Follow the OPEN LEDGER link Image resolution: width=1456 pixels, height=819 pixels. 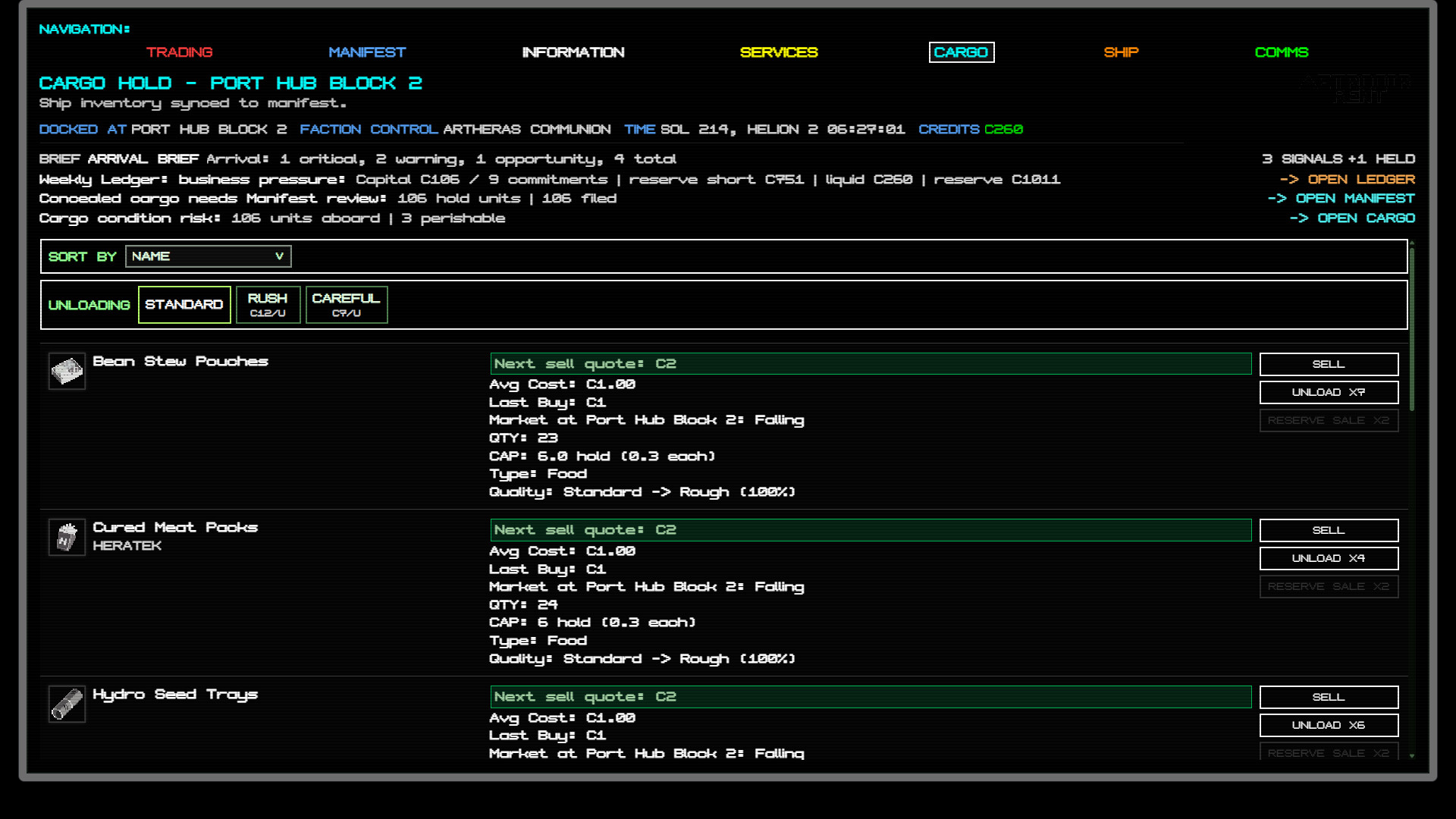click(x=1348, y=179)
